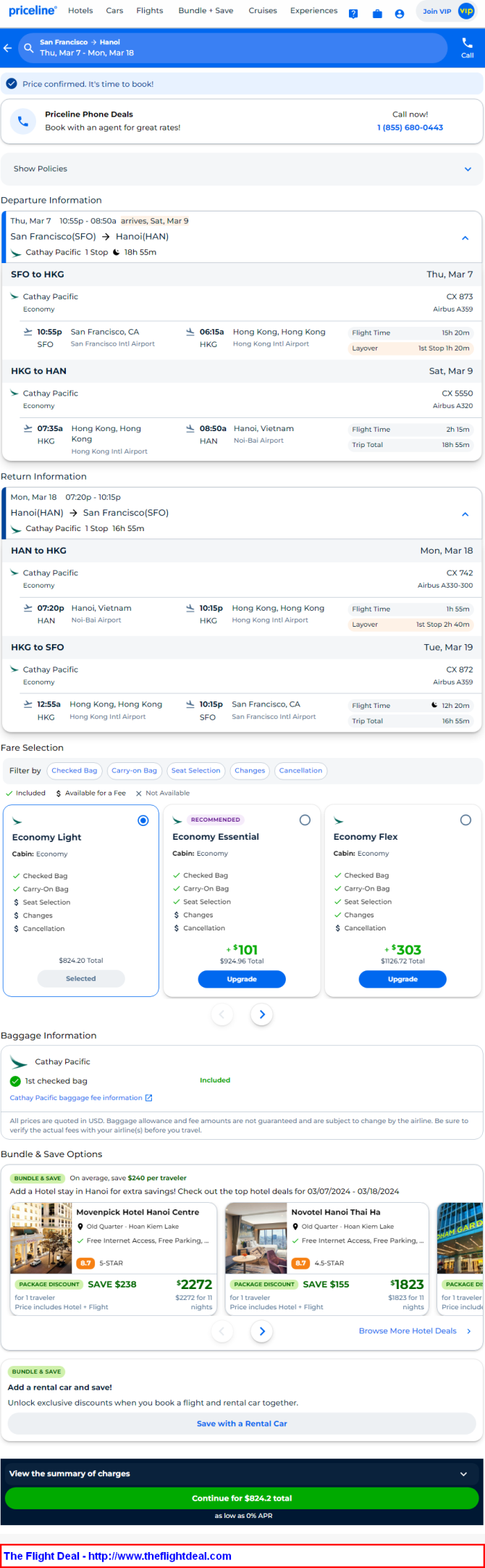Open the help question mark icon
485x1568 pixels.
pyautogui.click(x=353, y=14)
